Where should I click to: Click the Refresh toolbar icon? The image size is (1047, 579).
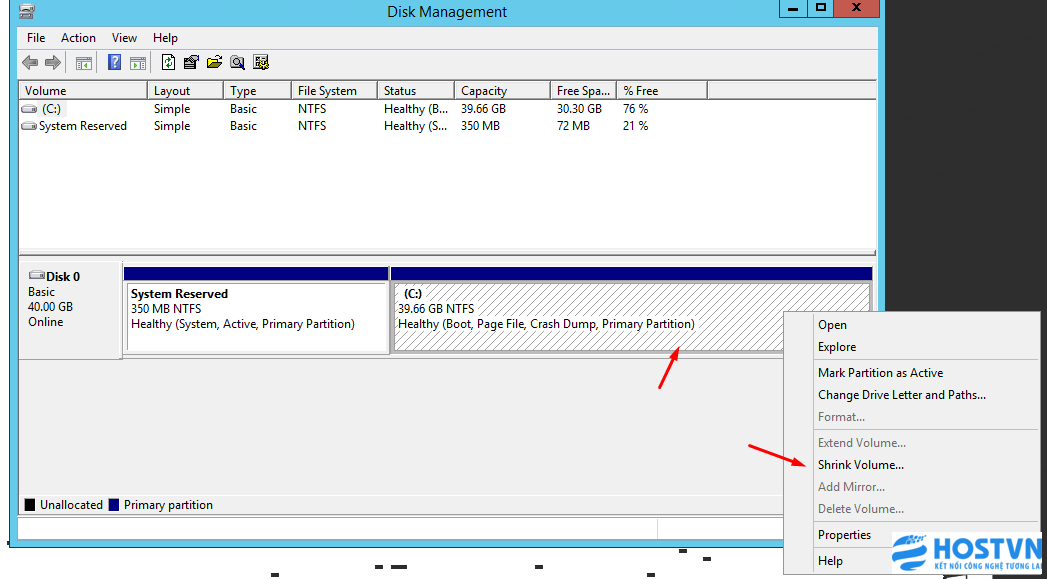coord(169,63)
